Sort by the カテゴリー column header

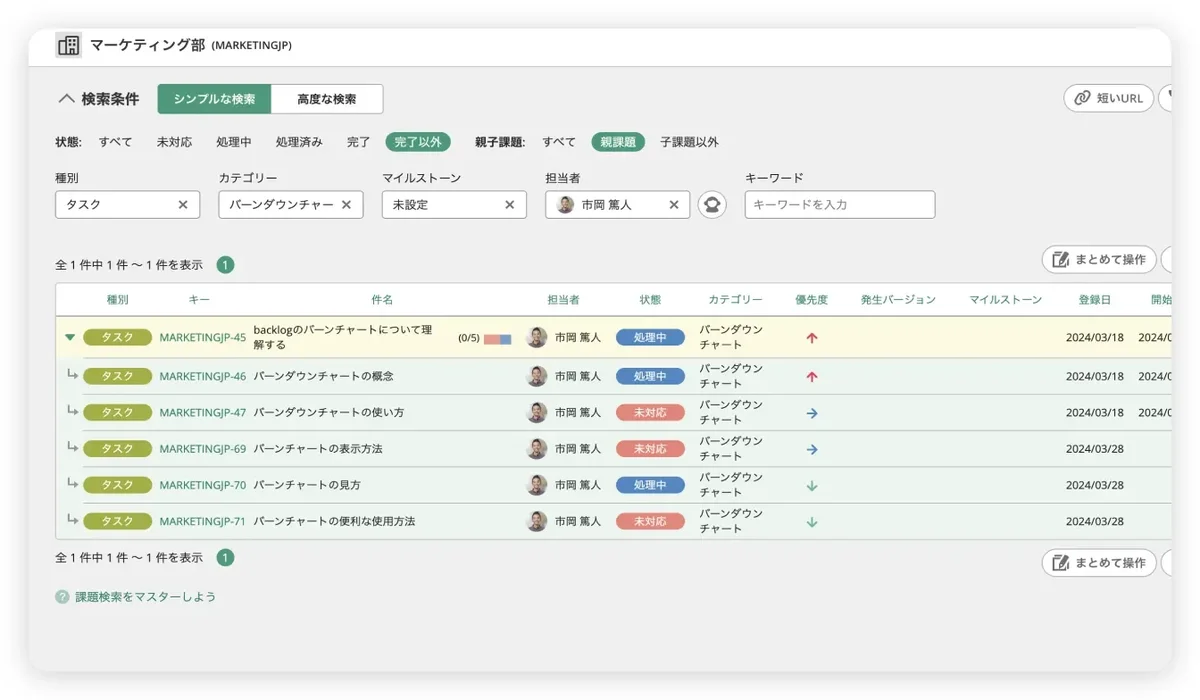(x=735, y=300)
